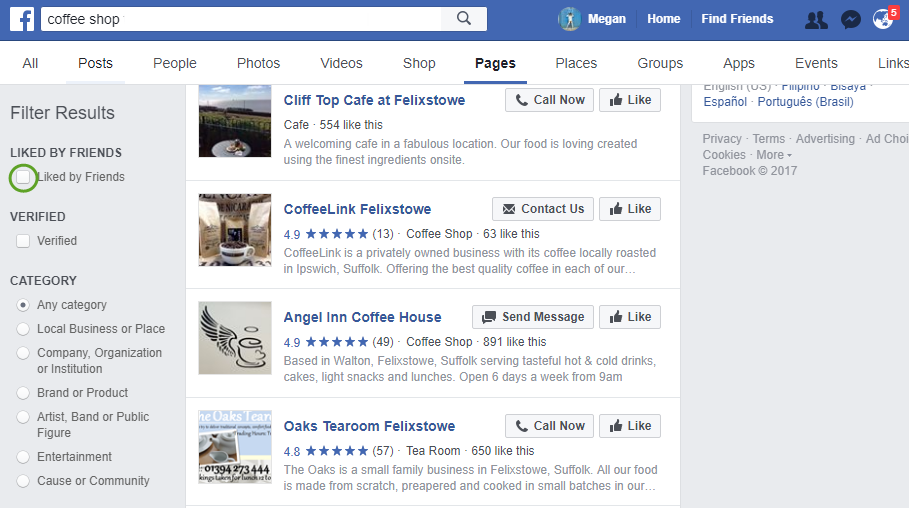Open the friend requests icon

(x=816, y=20)
